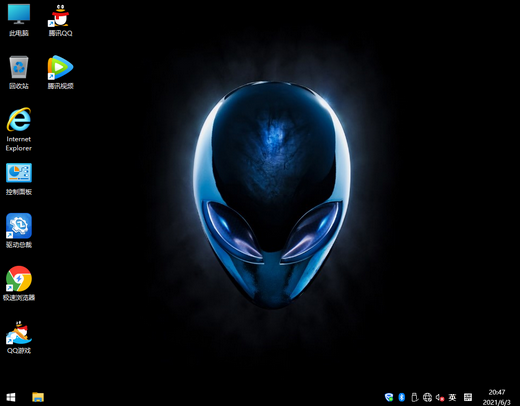Open the 此电脑 desktop icon
520x406 pixels.
point(19,20)
